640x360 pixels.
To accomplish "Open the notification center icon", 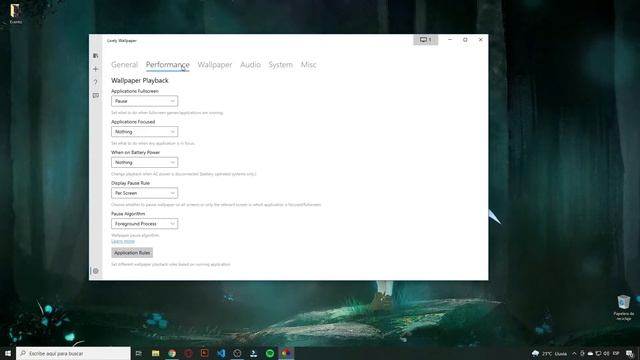I will (630, 353).
